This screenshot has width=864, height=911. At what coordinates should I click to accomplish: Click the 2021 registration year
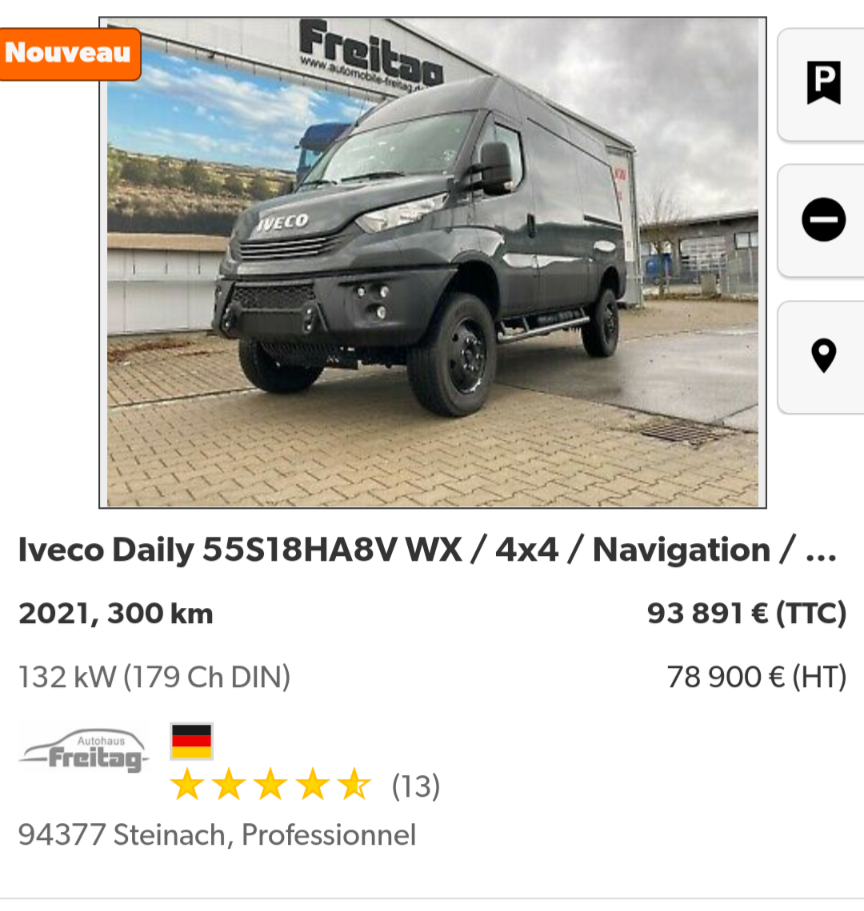click(54, 614)
